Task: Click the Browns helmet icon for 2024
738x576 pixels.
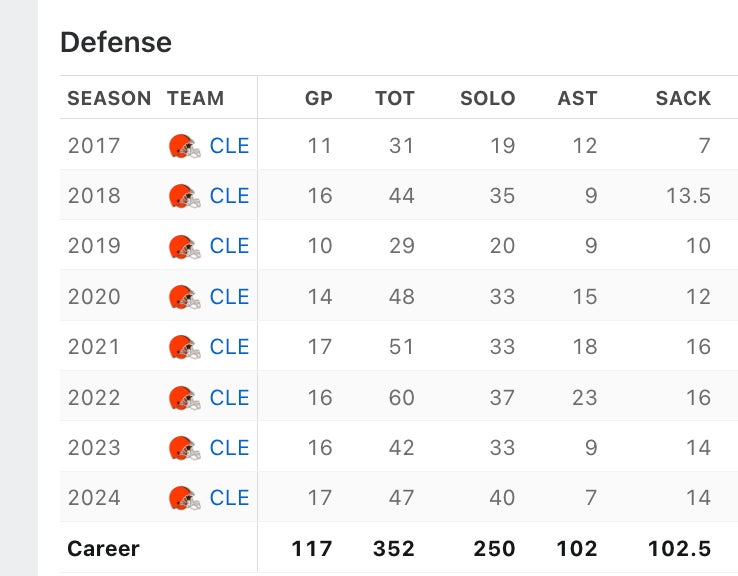Action: coord(184,498)
